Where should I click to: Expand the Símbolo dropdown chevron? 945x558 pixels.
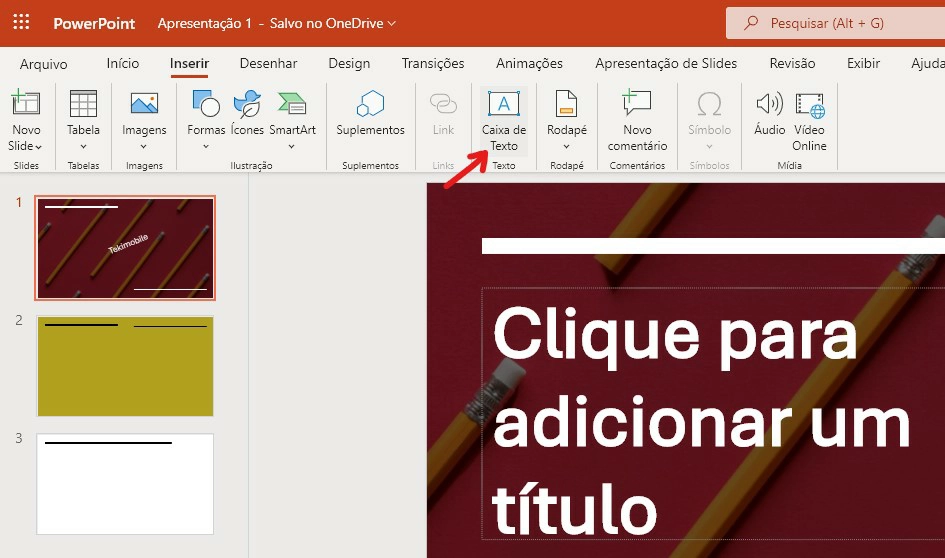[x=709, y=146]
